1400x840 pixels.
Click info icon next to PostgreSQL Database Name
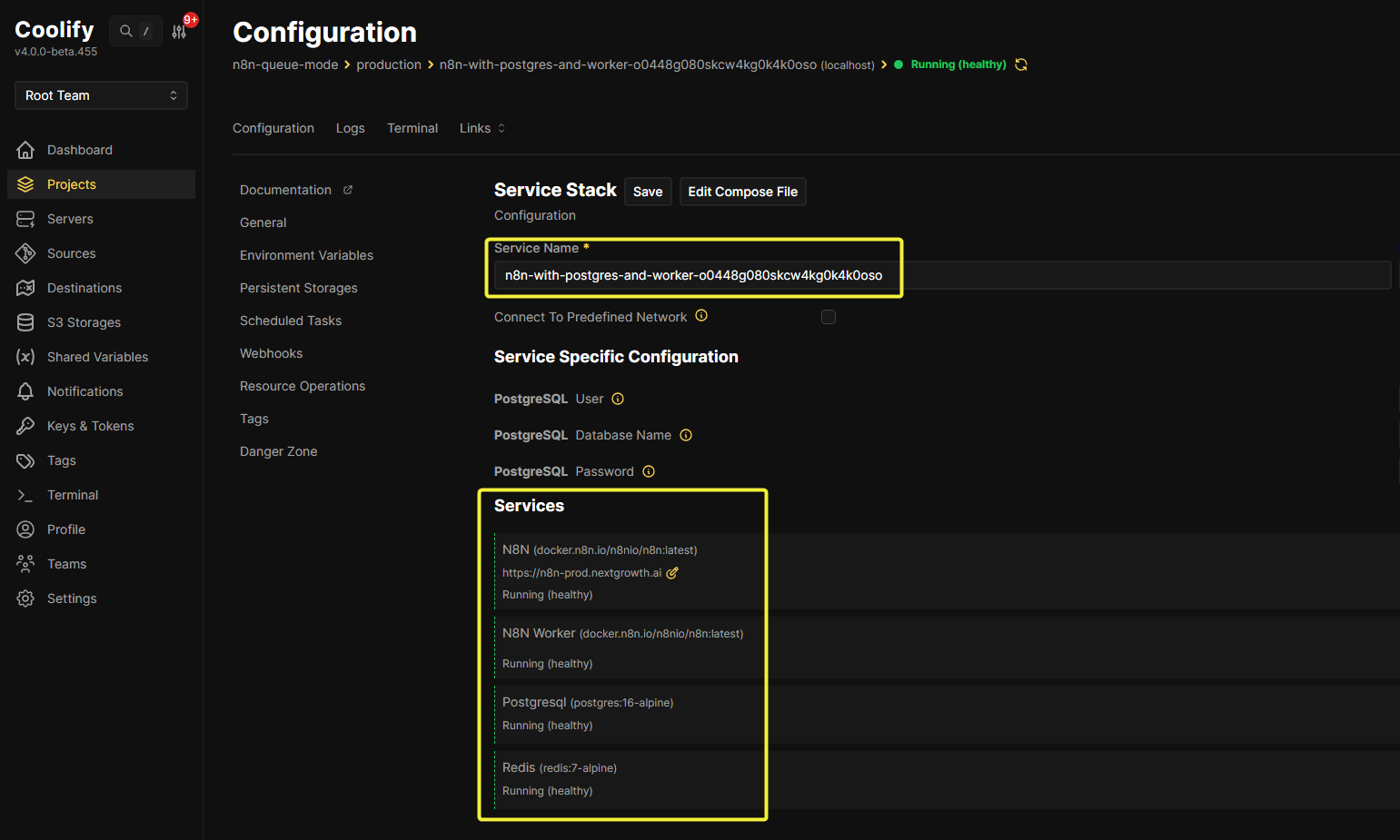686,435
